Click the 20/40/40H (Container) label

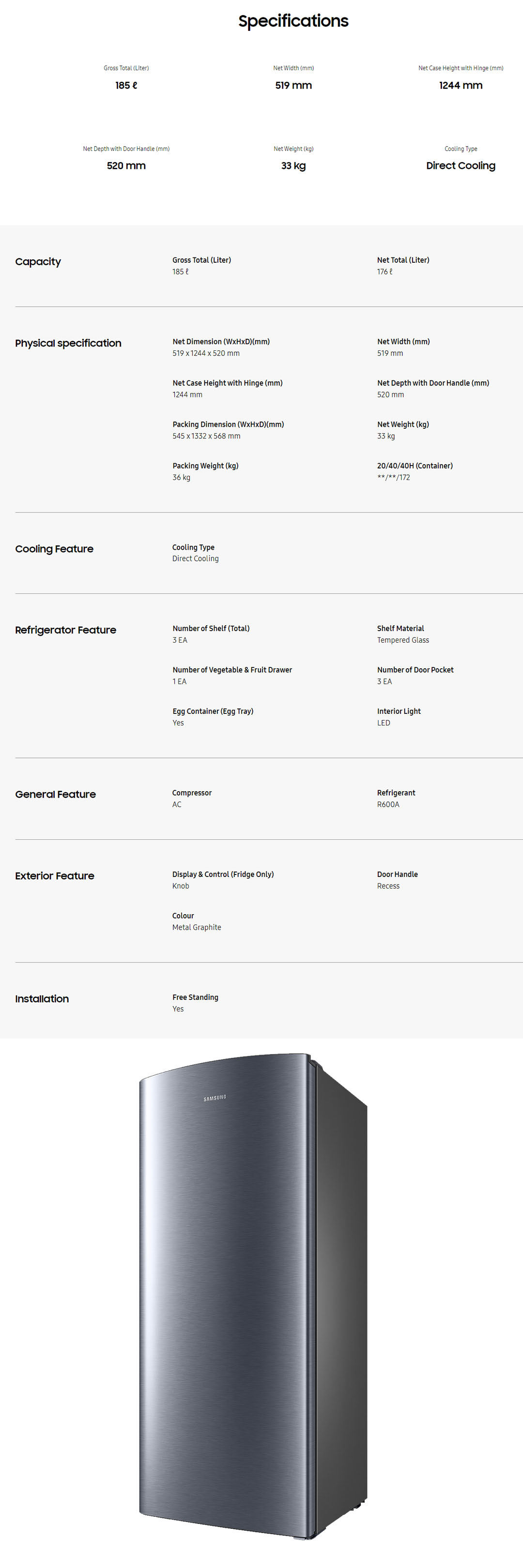click(415, 466)
